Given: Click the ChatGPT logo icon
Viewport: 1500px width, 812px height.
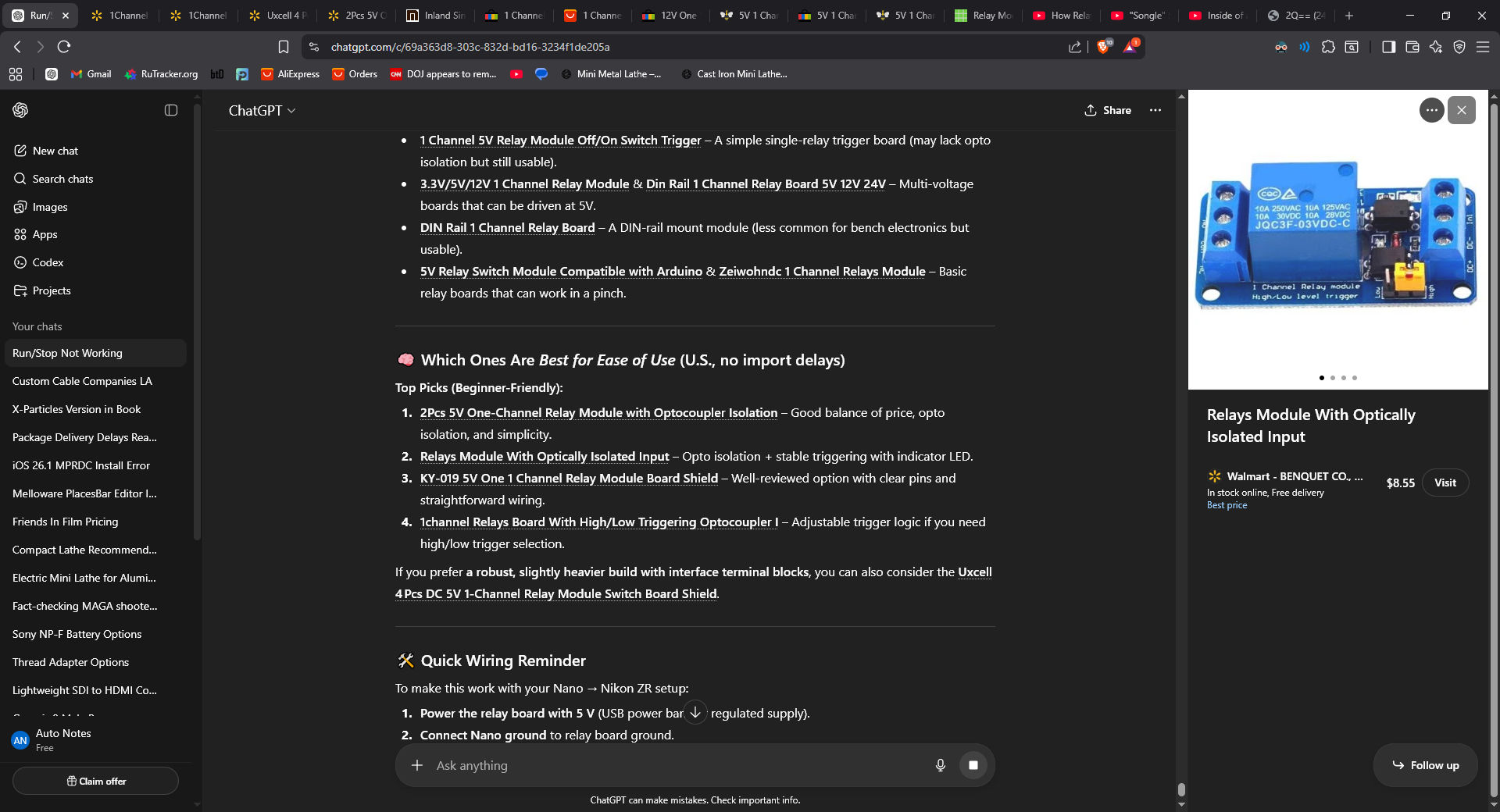Looking at the screenshot, I should pos(20,110).
